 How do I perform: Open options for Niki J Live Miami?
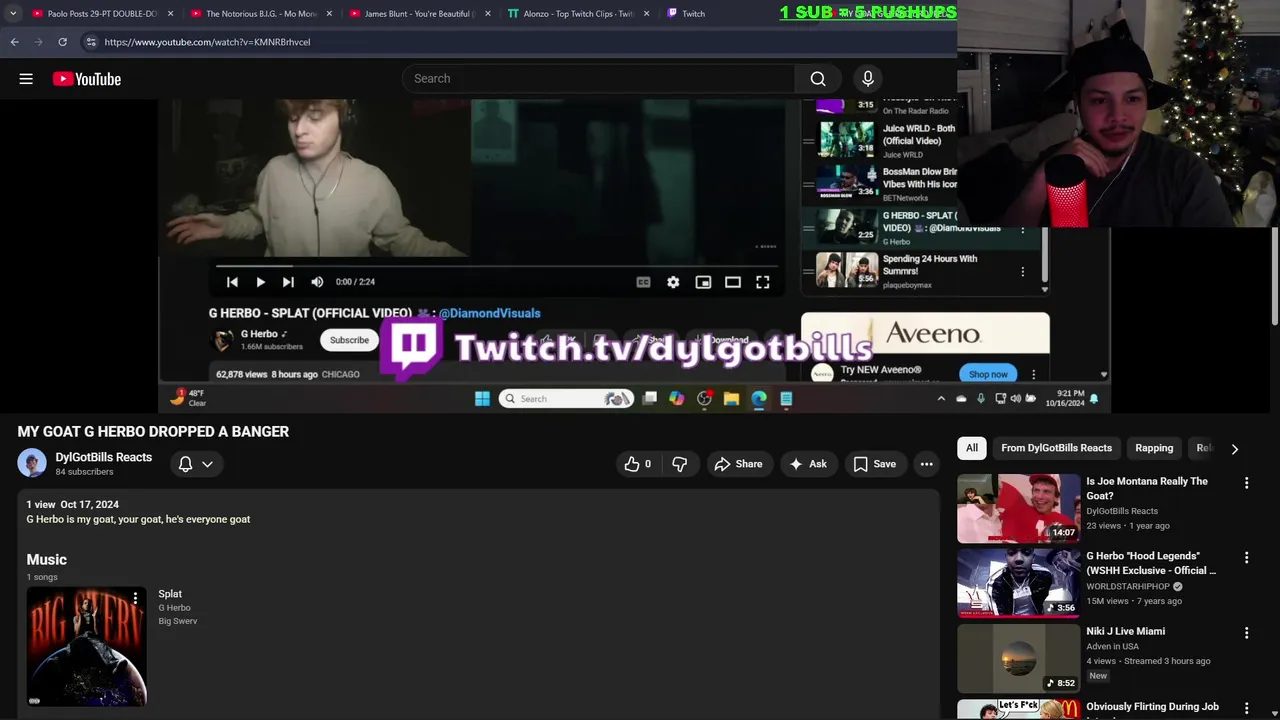coord(1246,633)
